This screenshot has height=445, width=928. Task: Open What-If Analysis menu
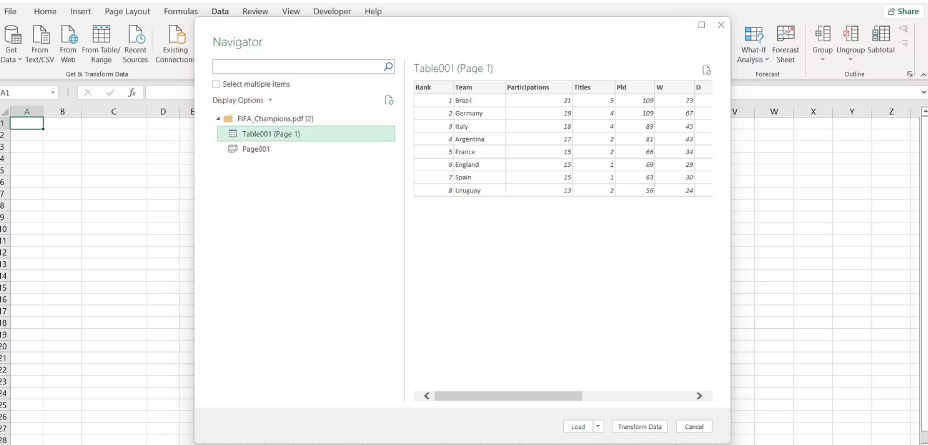coord(753,44)
